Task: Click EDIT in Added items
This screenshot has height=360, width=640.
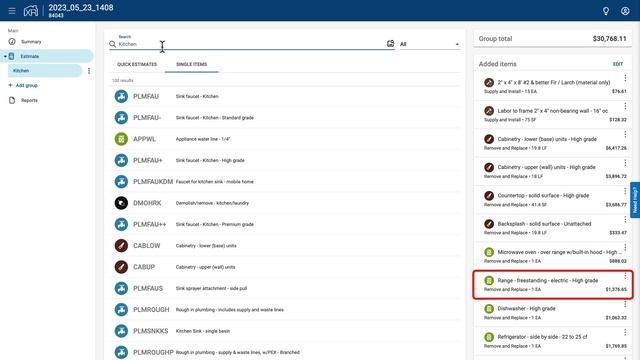Action: (618, 64)
